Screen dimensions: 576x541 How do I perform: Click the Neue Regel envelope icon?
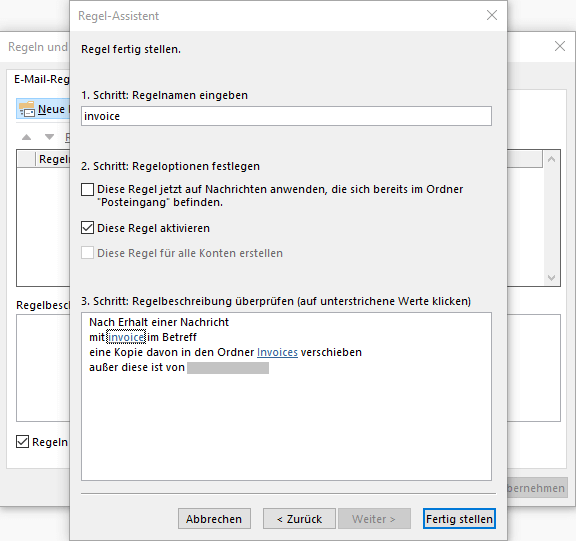coord(27,109)
